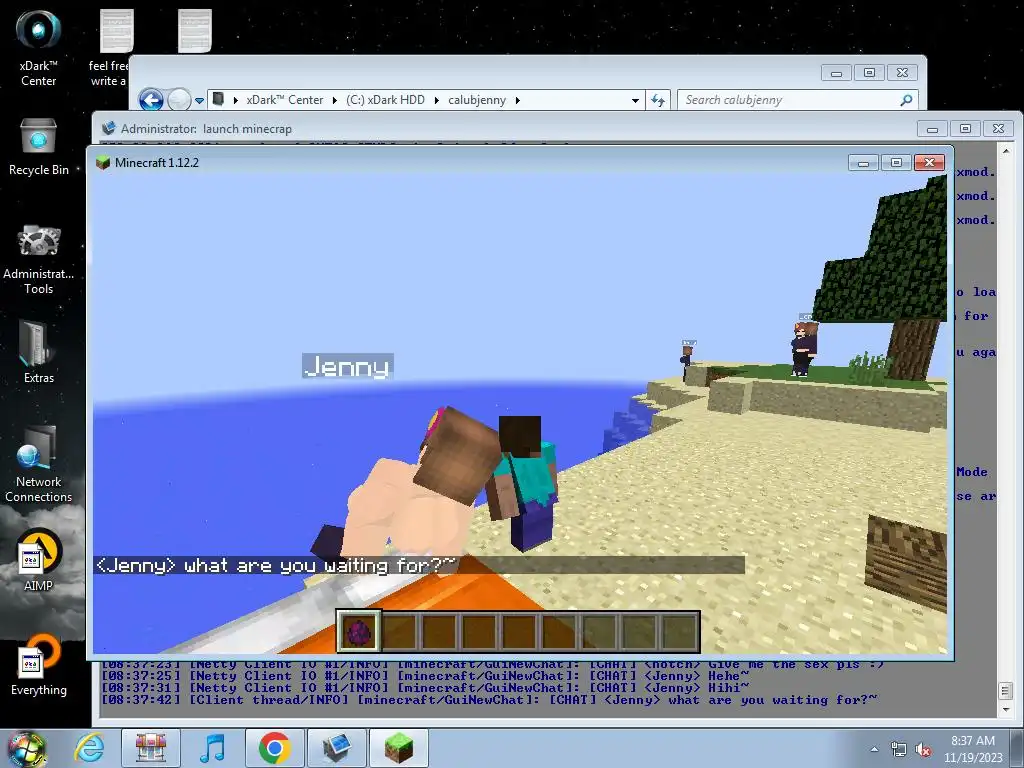The height and width of the screenshot is (768, 1024).
Task: Select the spawn egg hotbar slot
Action: [358, 631]
